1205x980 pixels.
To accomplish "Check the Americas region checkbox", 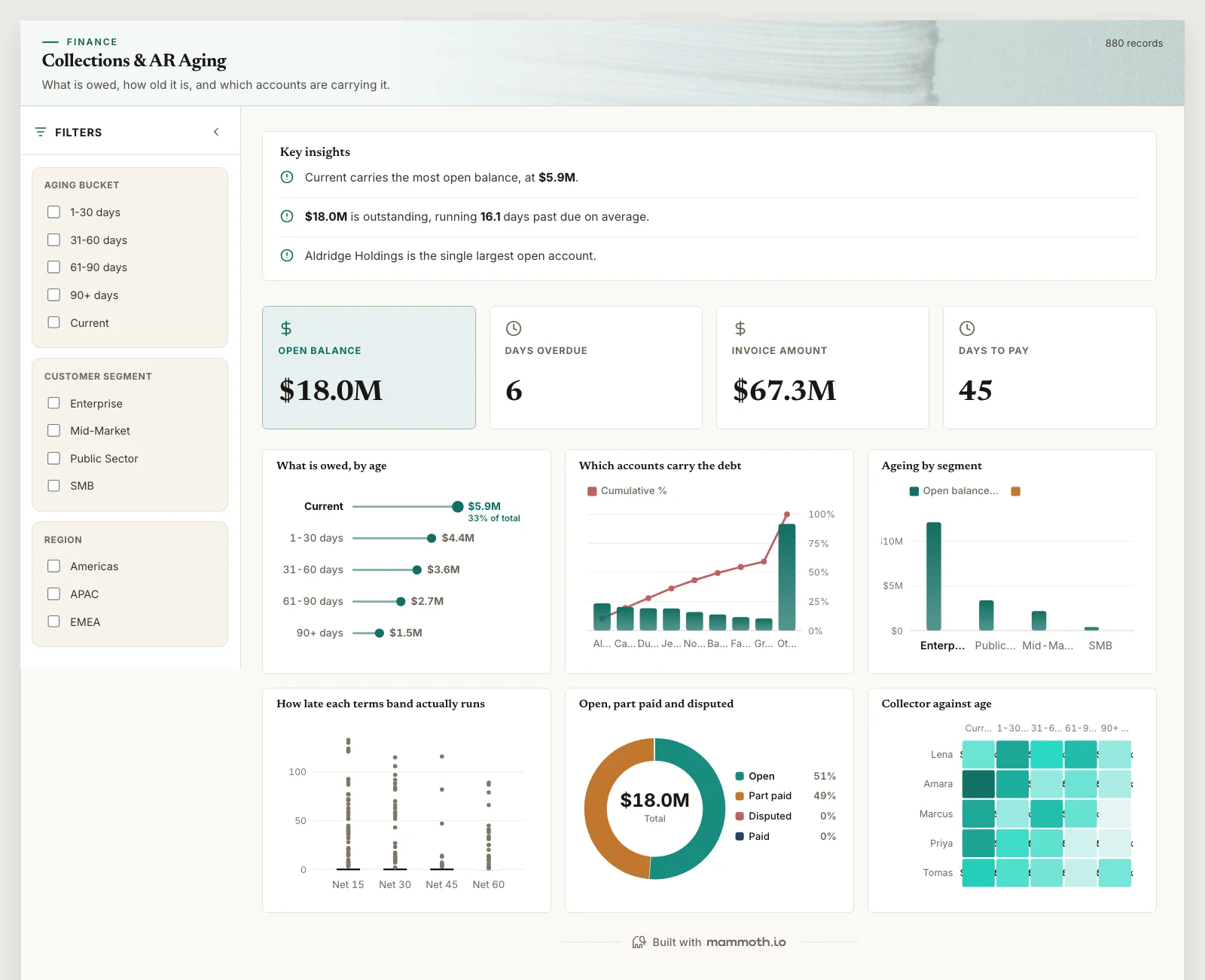I will (x=53, y=566).
